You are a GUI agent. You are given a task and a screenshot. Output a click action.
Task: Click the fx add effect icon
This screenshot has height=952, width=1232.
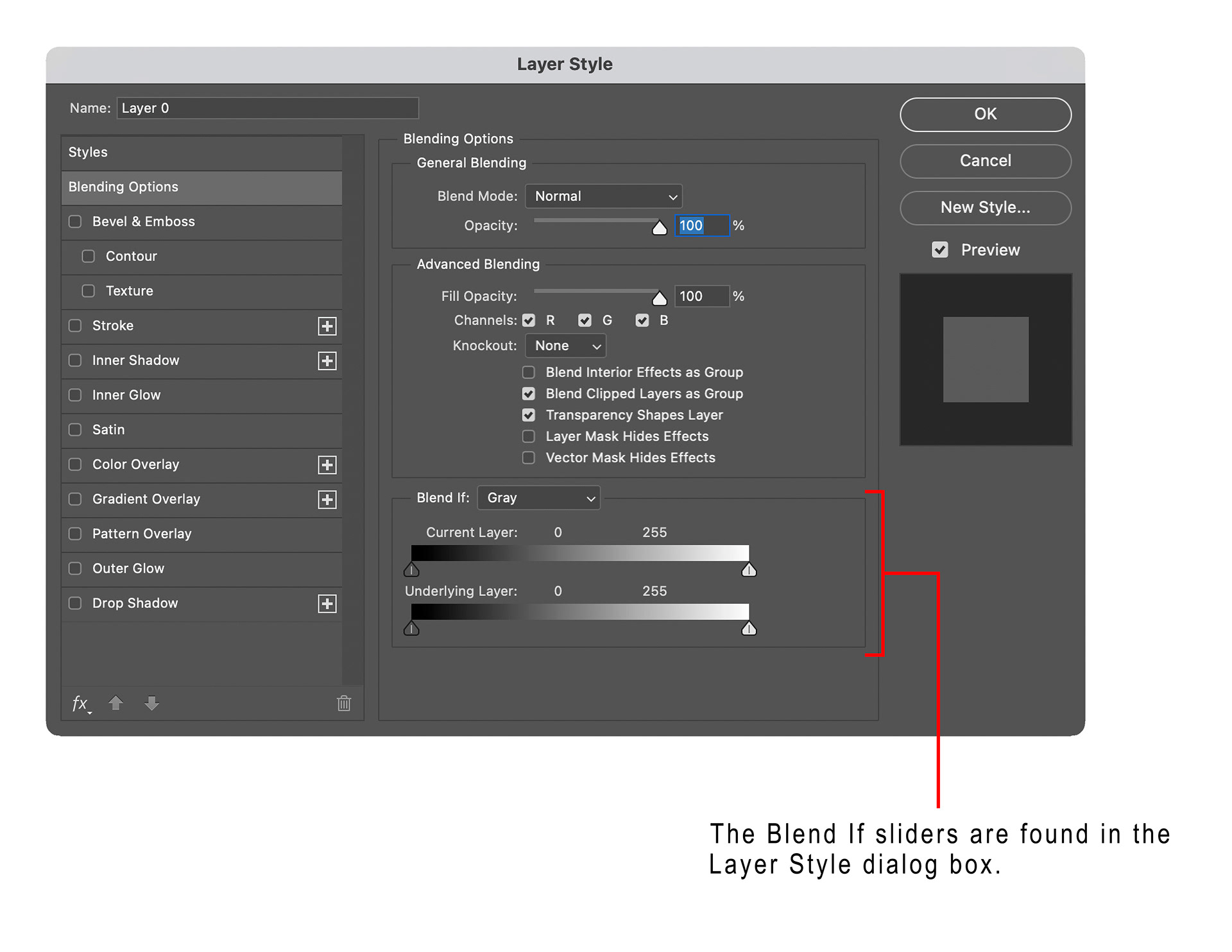[x=80, y=704]
